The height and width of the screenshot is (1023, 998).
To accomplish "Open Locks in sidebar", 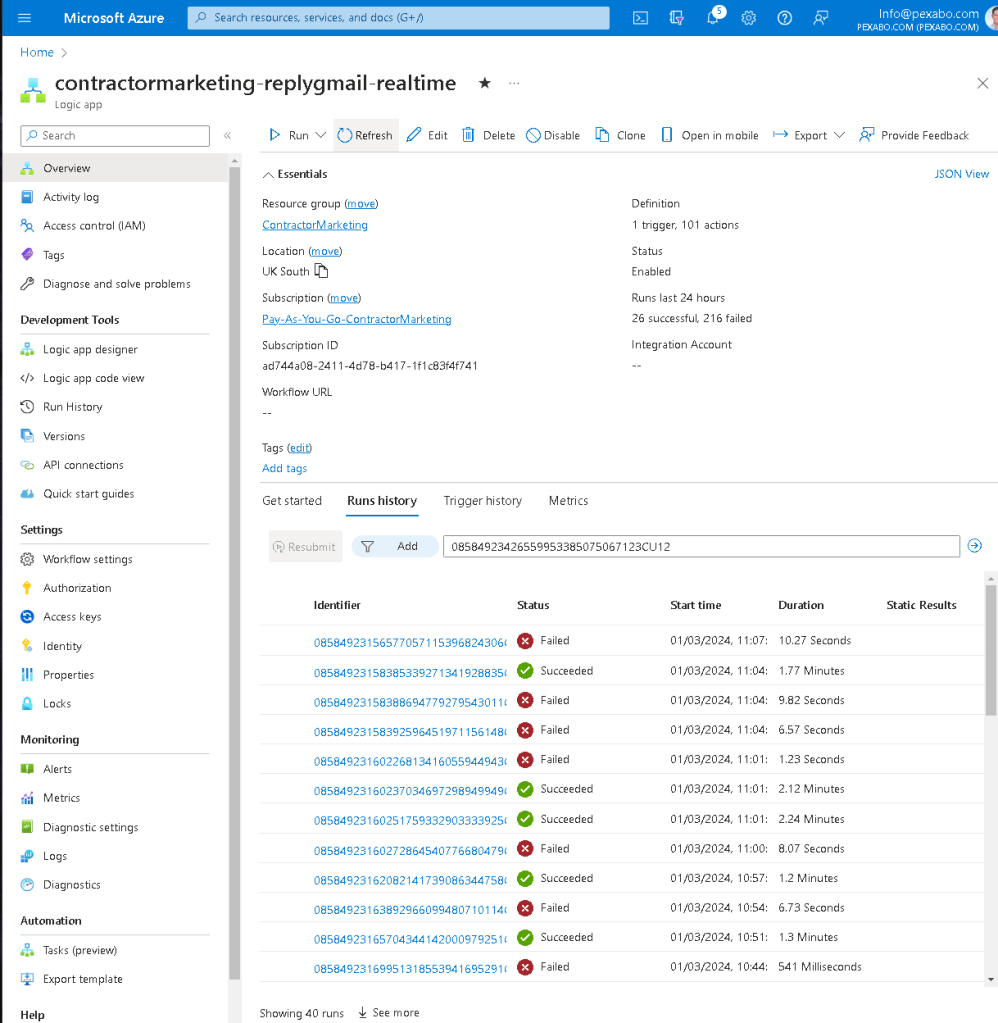I will 57,703.
